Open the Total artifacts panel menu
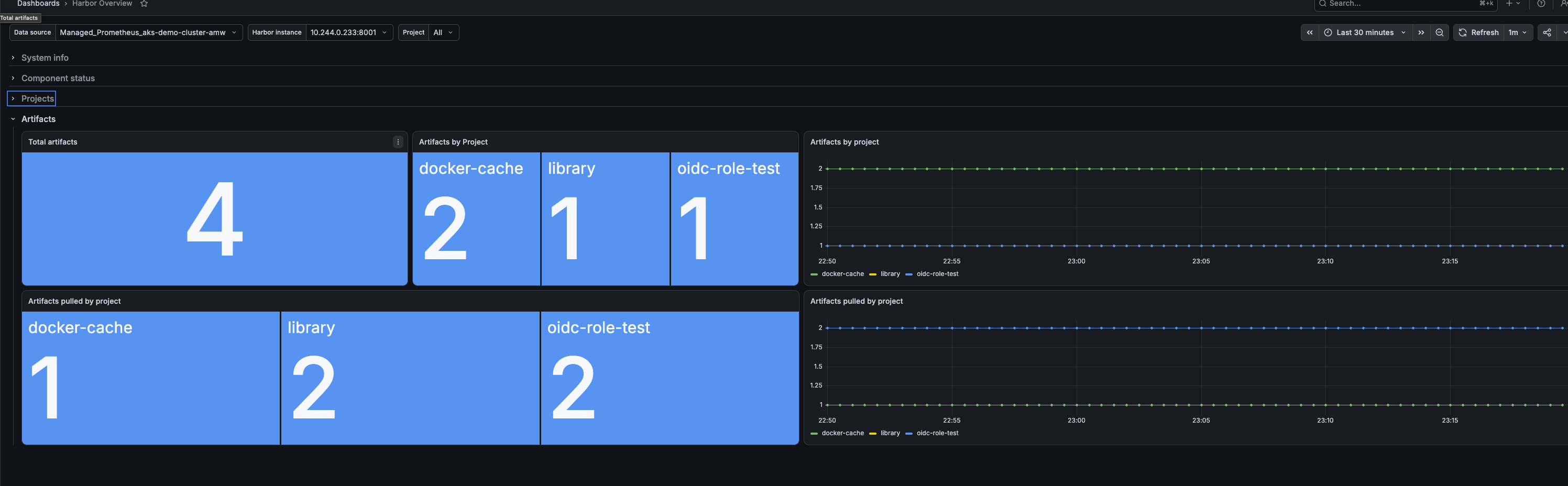 [398, 142]
